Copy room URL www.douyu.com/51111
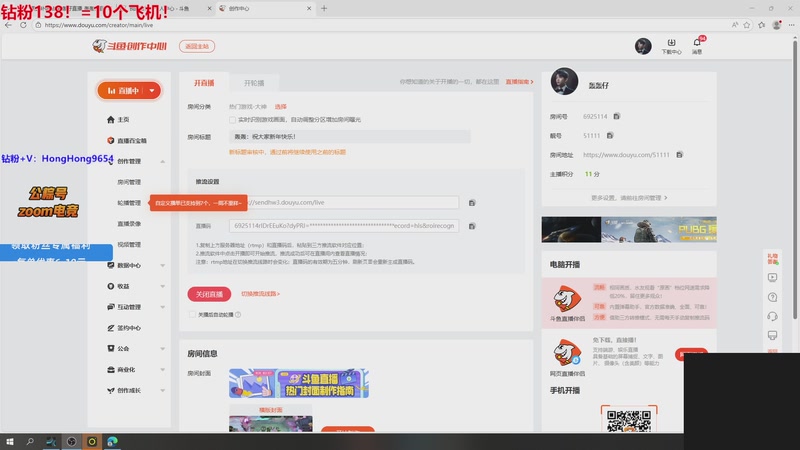The image size is (800, 450). [680, 155]
